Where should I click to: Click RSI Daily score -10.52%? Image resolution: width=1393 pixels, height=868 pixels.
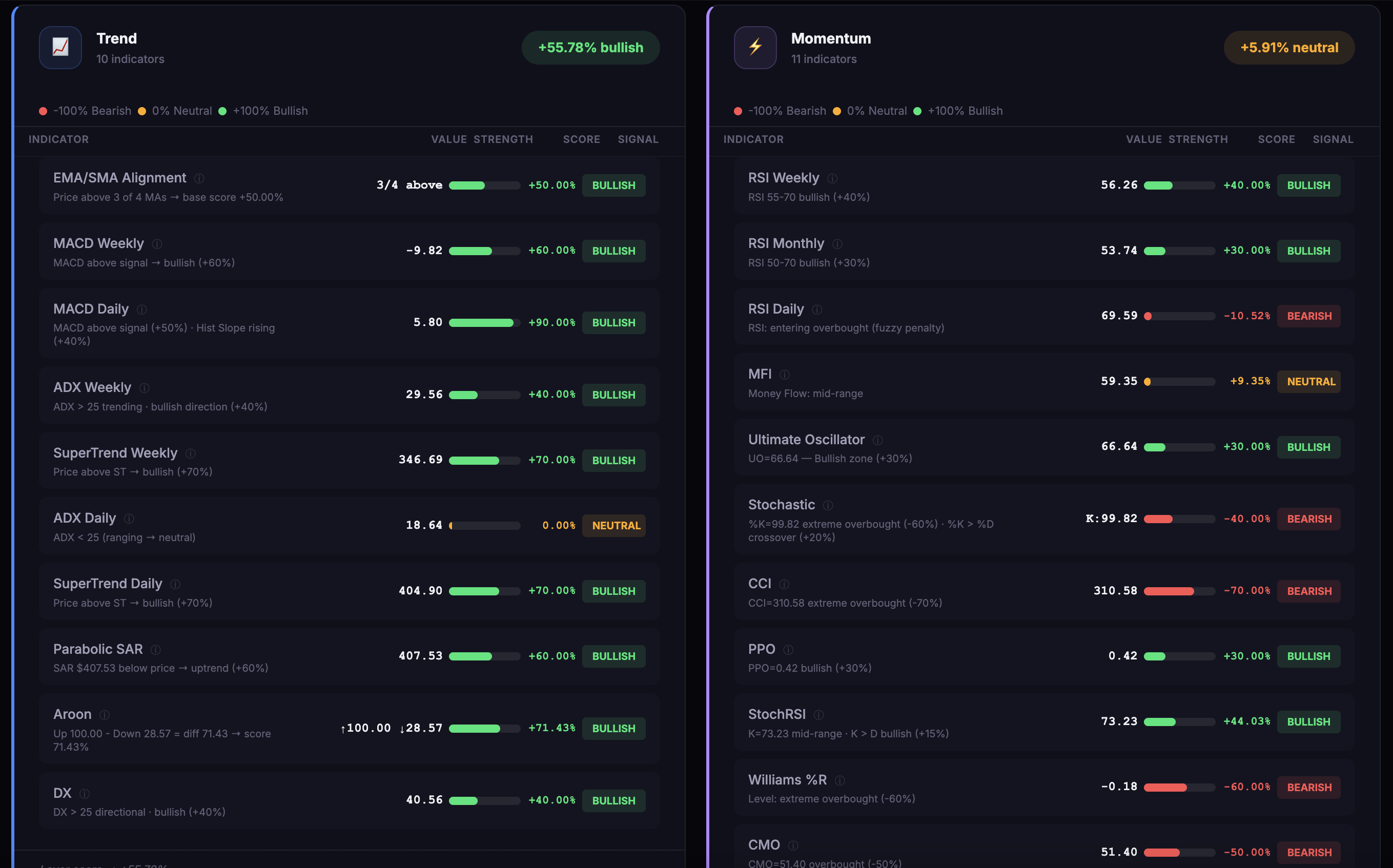[x=1246, y=316]
